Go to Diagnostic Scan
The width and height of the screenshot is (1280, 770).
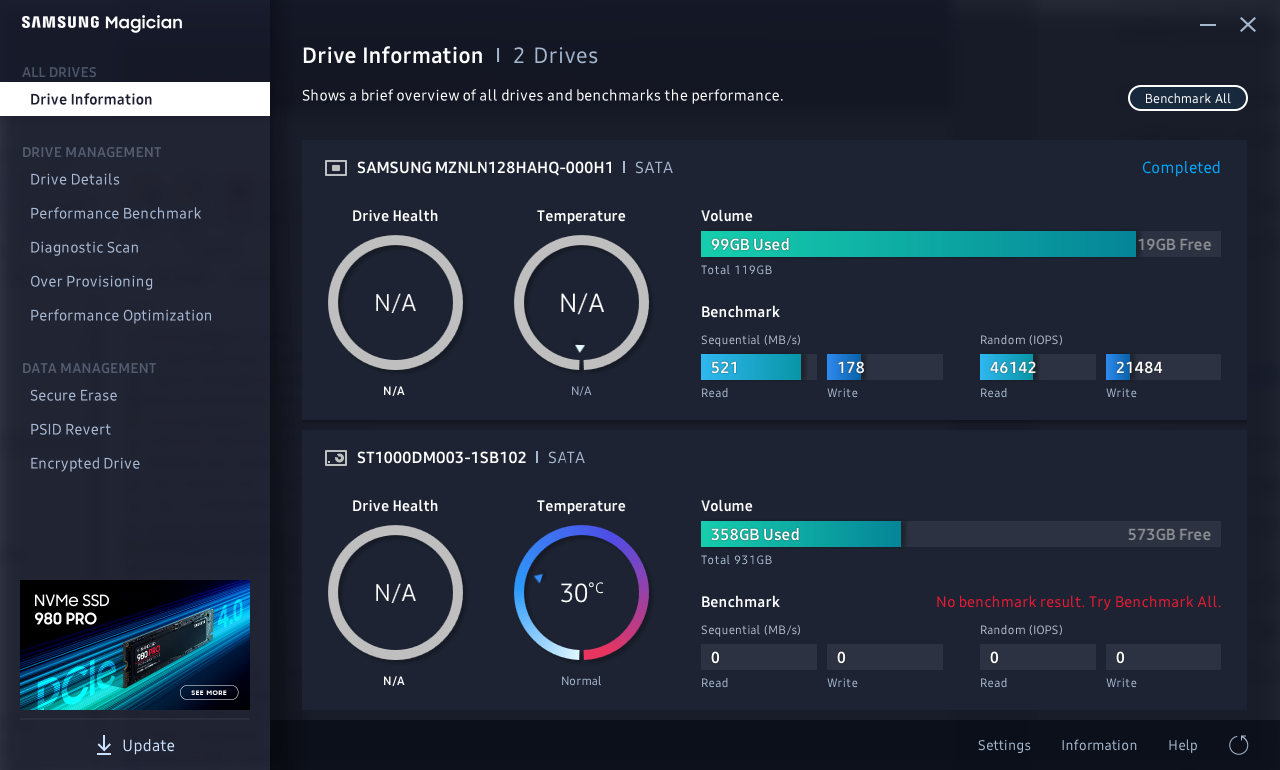coord(85,247)
